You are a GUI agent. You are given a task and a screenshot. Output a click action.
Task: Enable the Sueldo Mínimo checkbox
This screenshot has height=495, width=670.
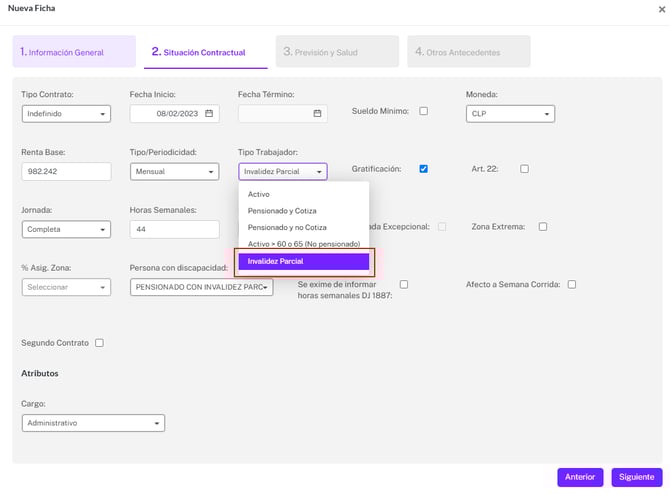[423, 111]
